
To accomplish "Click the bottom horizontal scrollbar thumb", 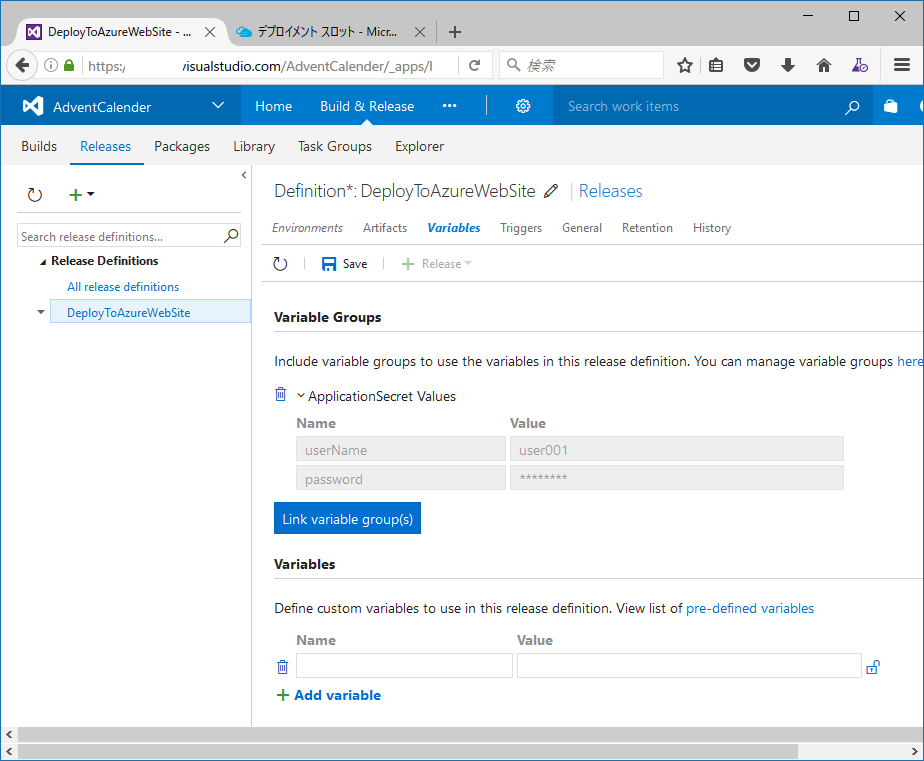I will (x=408, y=751).
